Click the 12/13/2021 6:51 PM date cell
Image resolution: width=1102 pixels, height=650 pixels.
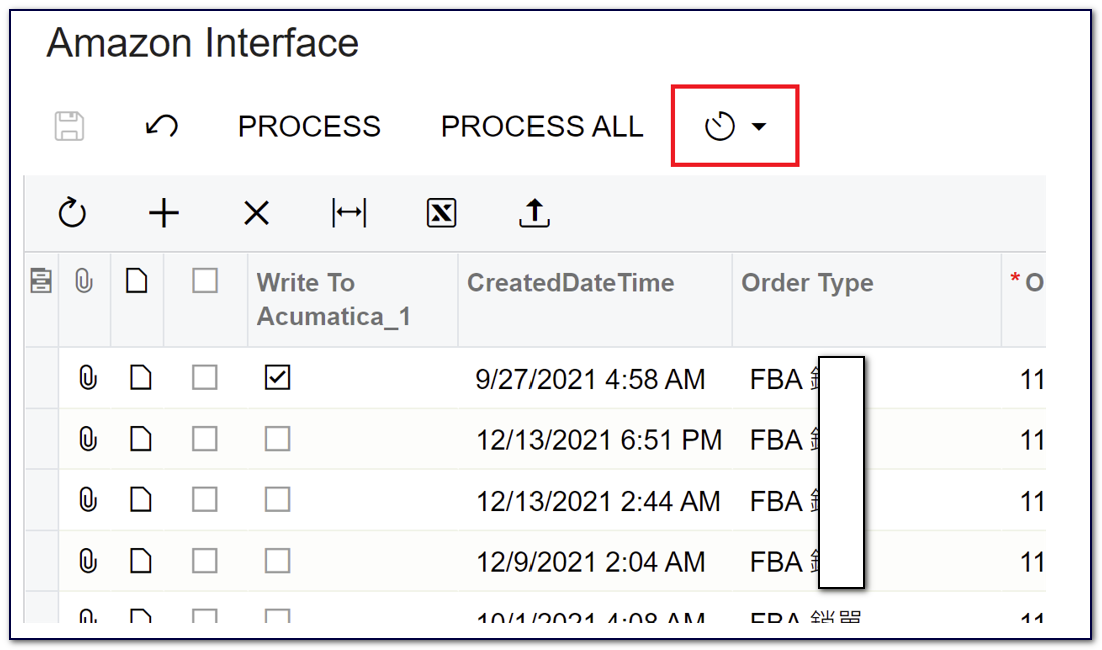pos(599,440)
